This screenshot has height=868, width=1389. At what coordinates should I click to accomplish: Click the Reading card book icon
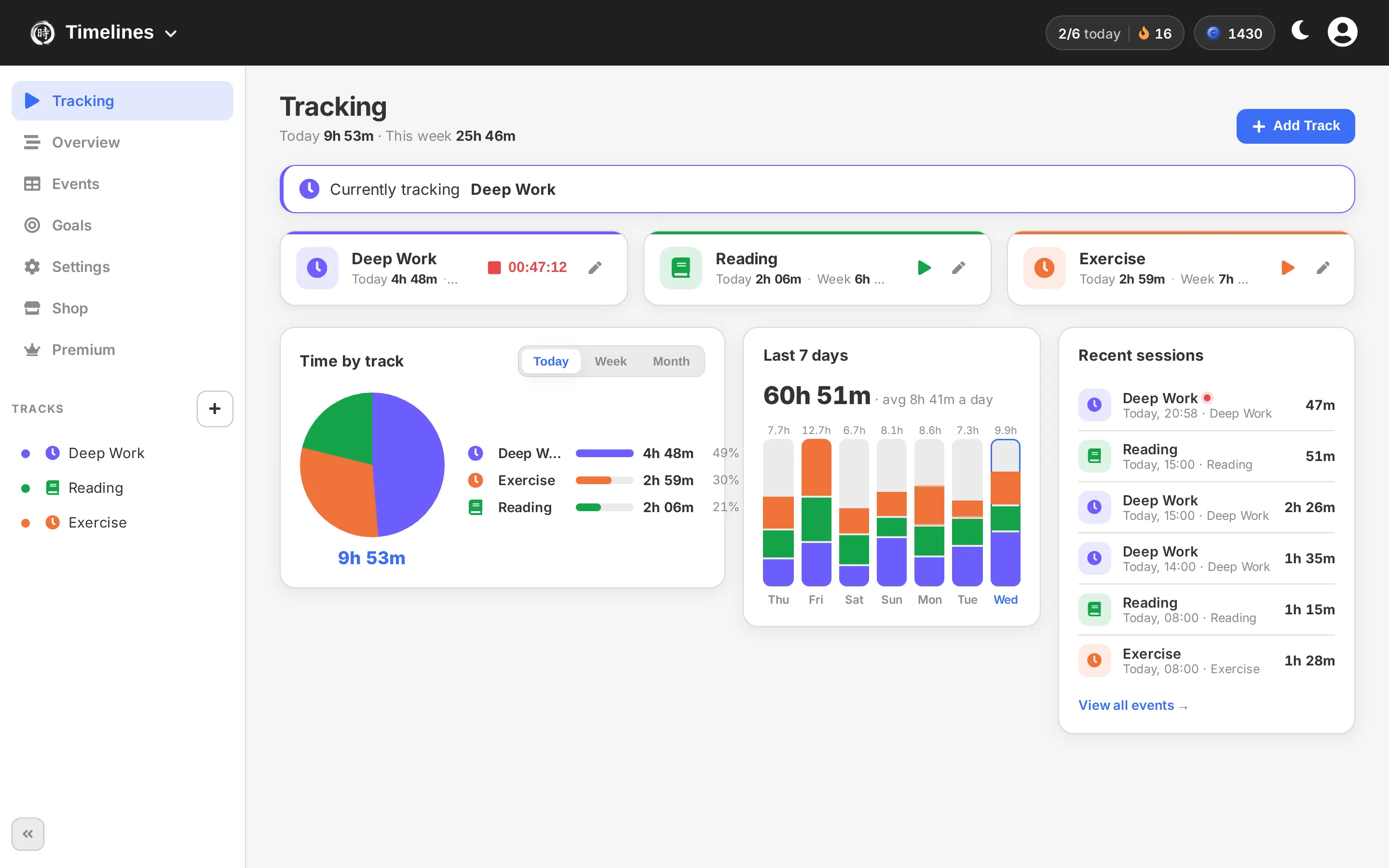point(681,268)
